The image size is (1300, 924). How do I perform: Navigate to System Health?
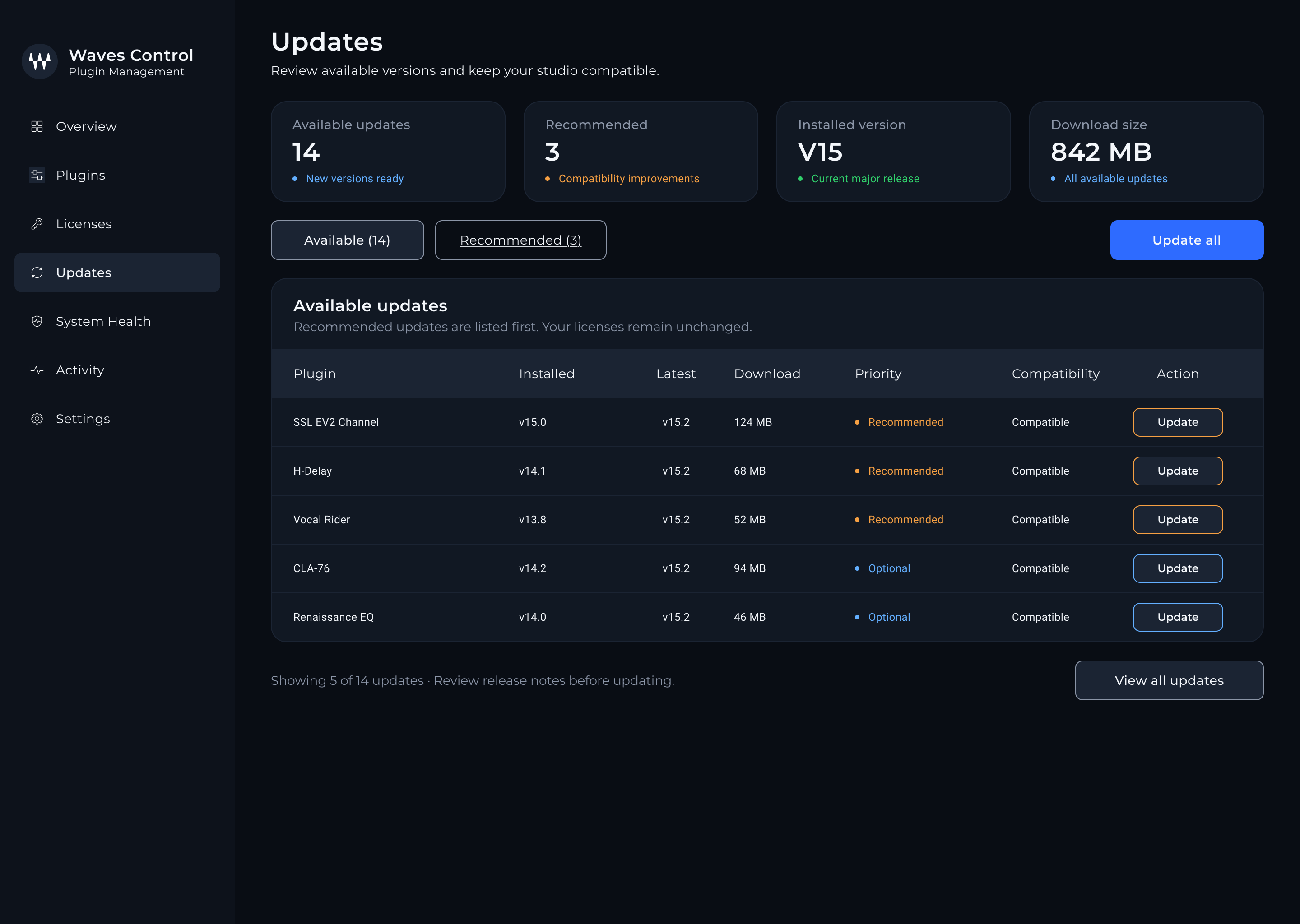click(117, 322)
